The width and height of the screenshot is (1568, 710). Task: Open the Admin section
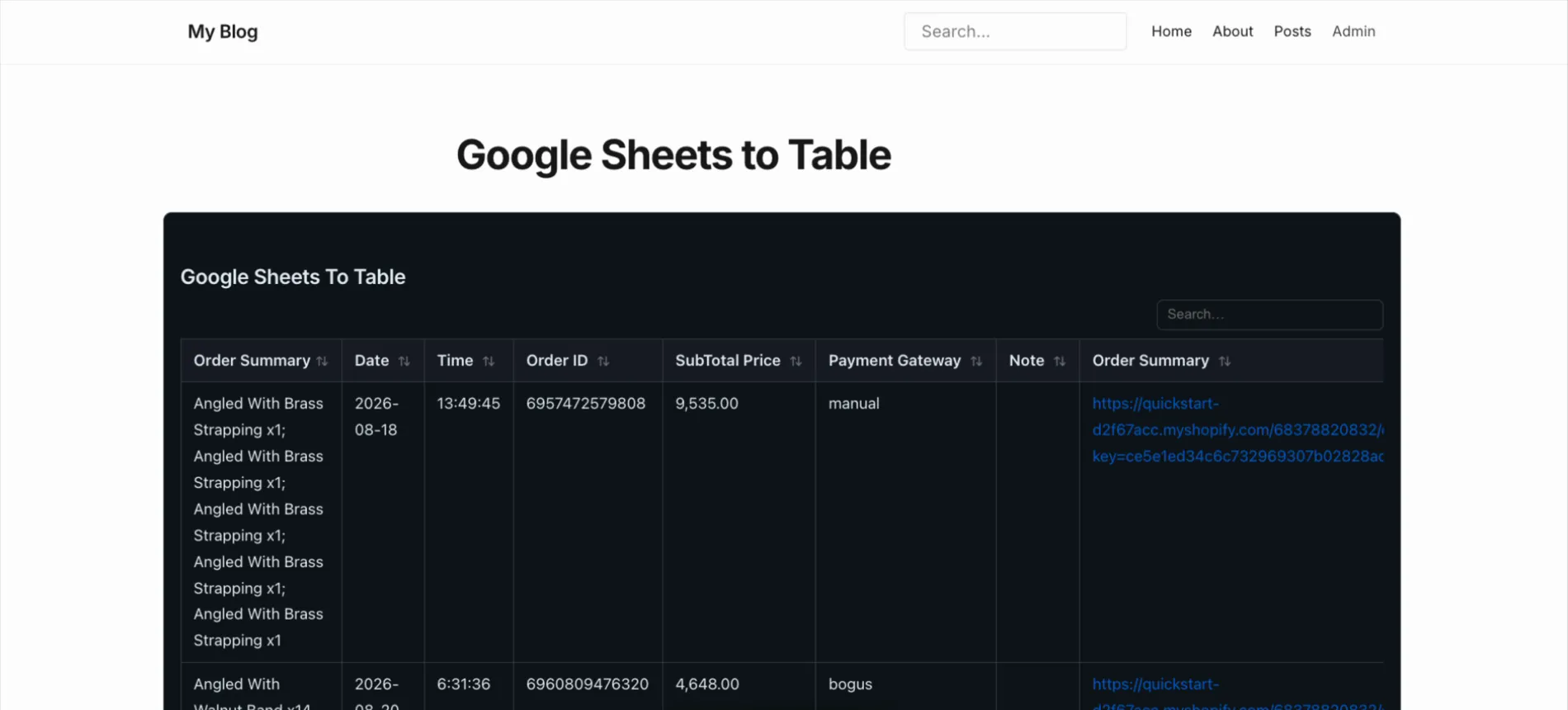1353,31
